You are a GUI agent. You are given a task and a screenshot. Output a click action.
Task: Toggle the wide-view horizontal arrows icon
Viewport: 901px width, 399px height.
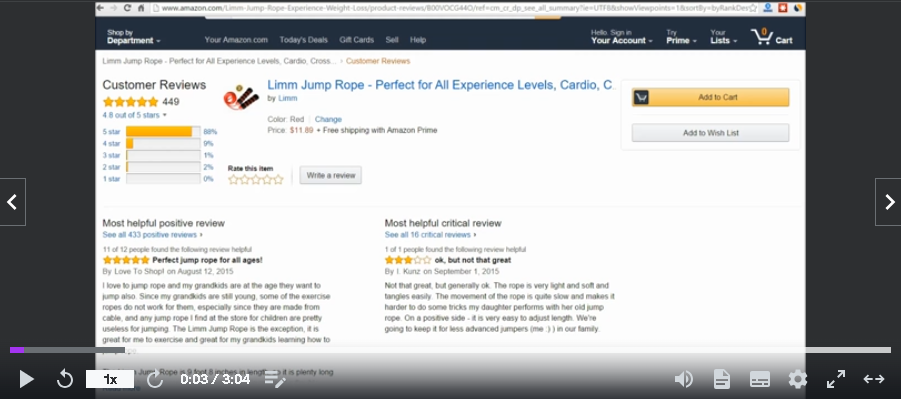pyautogui.click(x=873, y=379)
